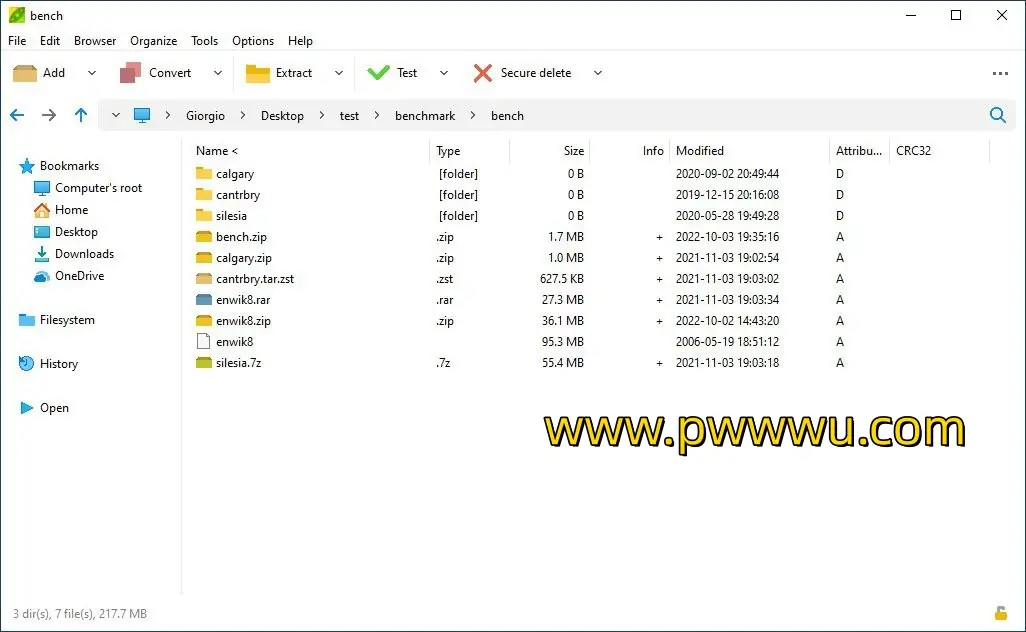The image size is (1026, 632).
Task: Open the Tools menu
Action: (x=204, y=41)
